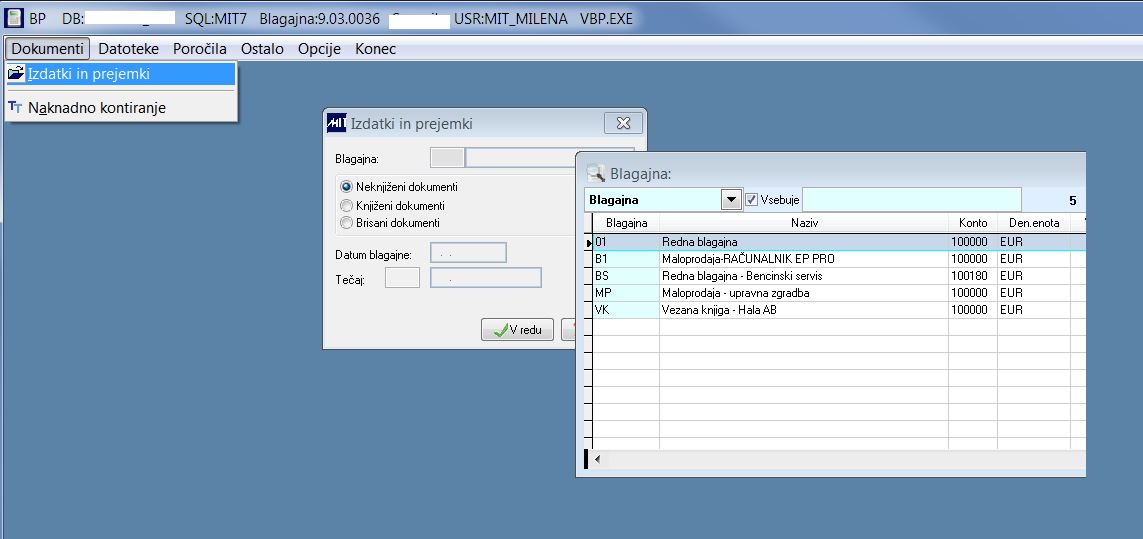
Task: Click the green checkmark on V redu button
Action: coord(500,330)
